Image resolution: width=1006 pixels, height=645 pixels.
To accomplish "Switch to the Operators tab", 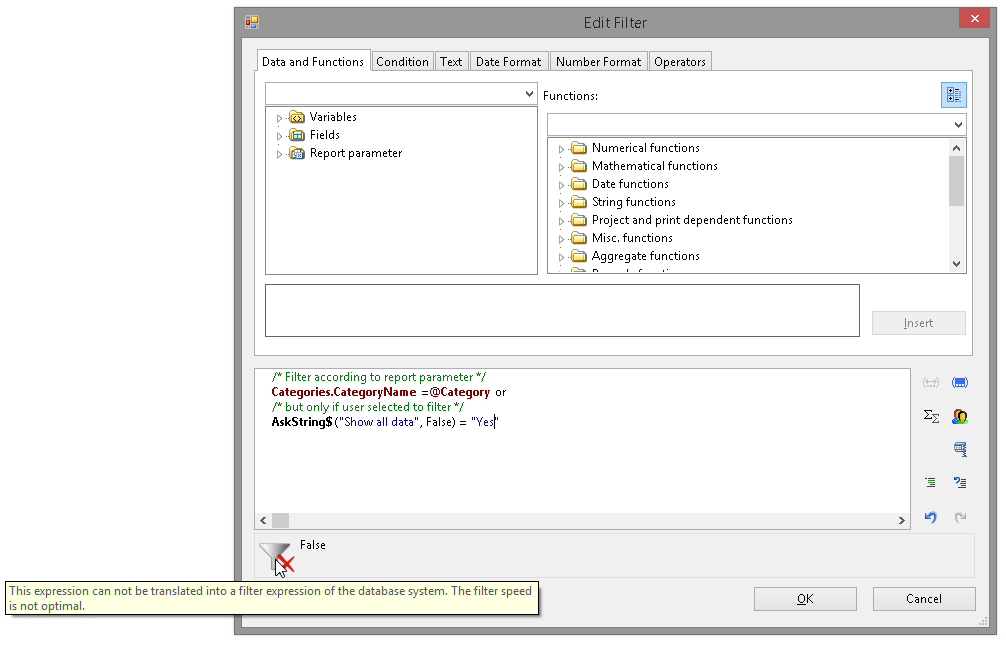I will 680,62.
